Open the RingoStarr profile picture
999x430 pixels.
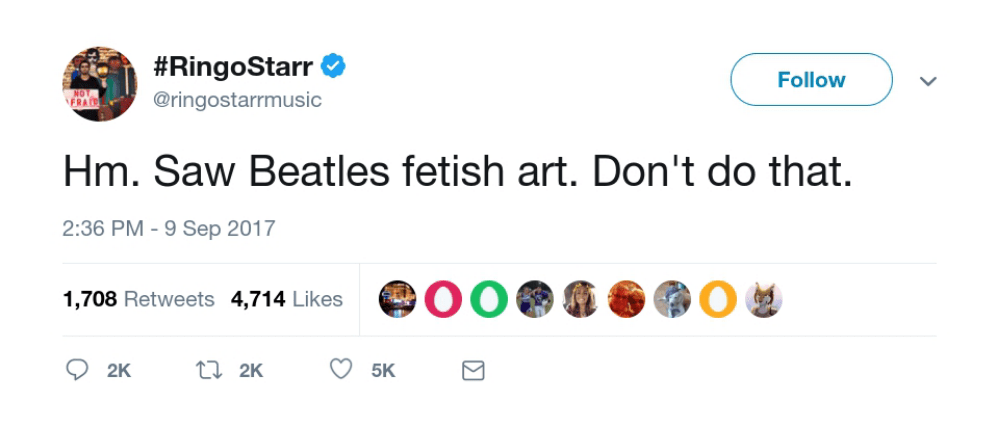pyautogui.click(x=98, y=82)
